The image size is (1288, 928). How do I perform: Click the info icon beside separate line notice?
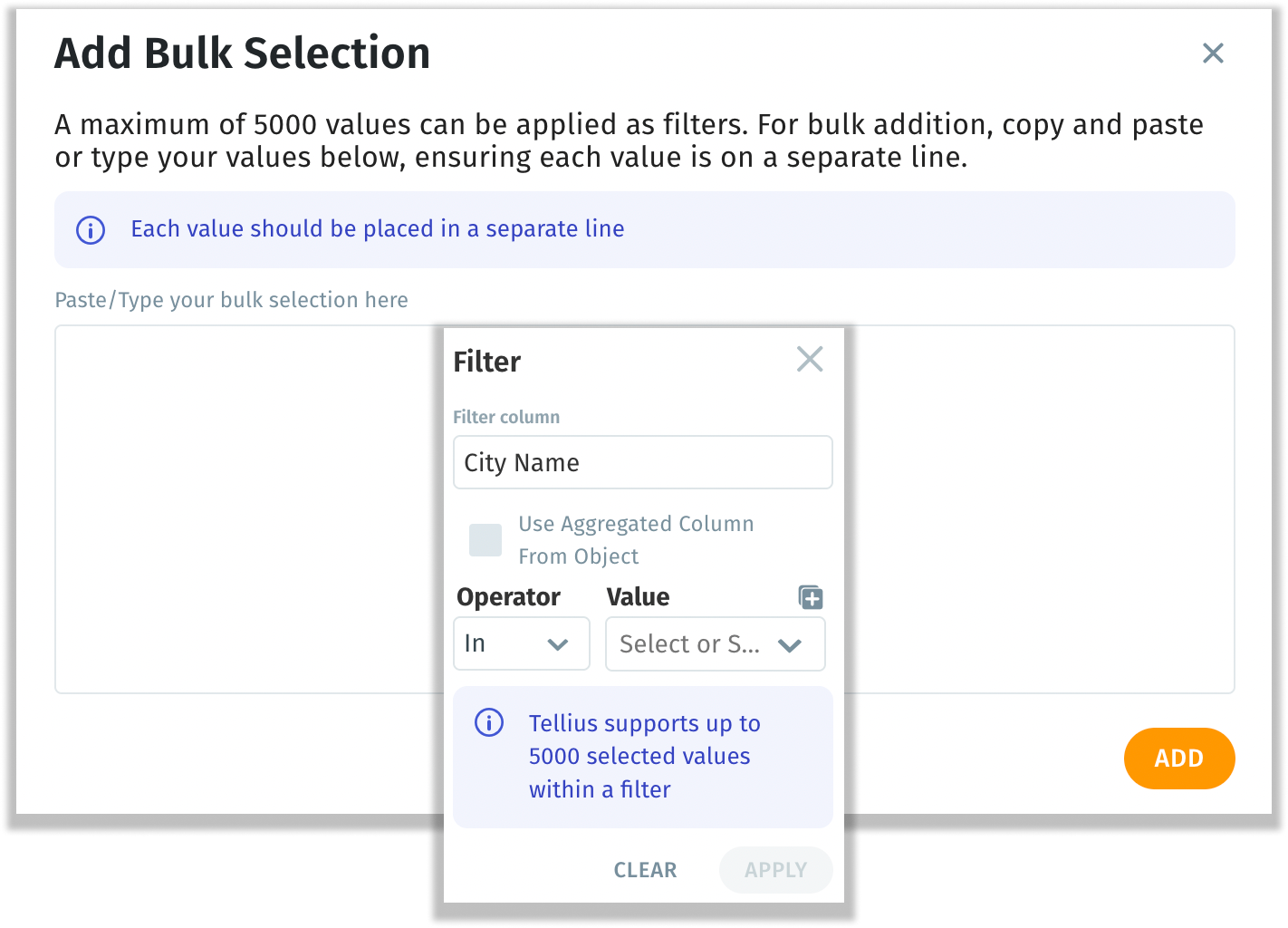(91, 229)
